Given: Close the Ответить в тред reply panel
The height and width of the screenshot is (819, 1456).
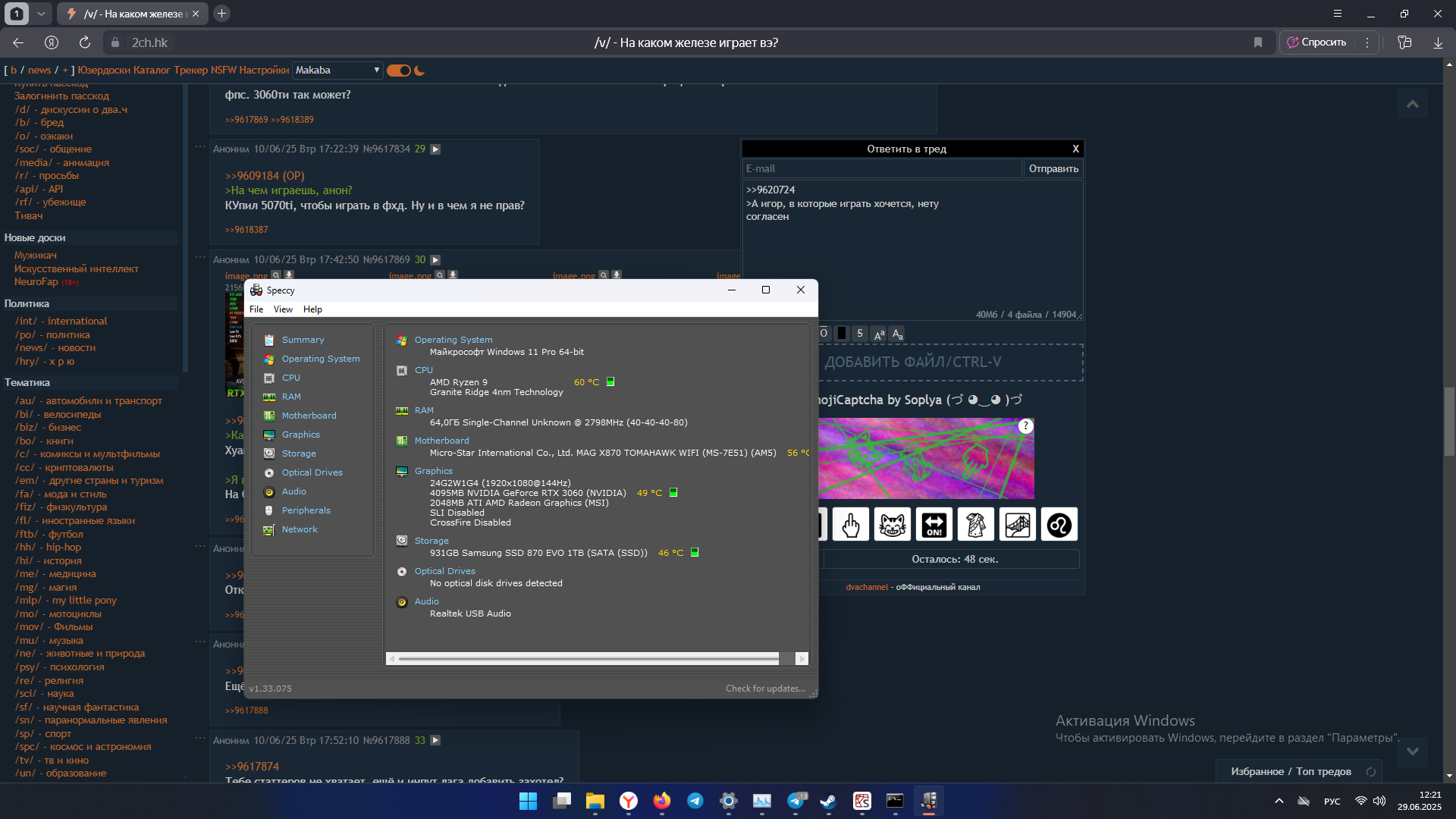Looking at the screenshot, I should coord(1075,149).
